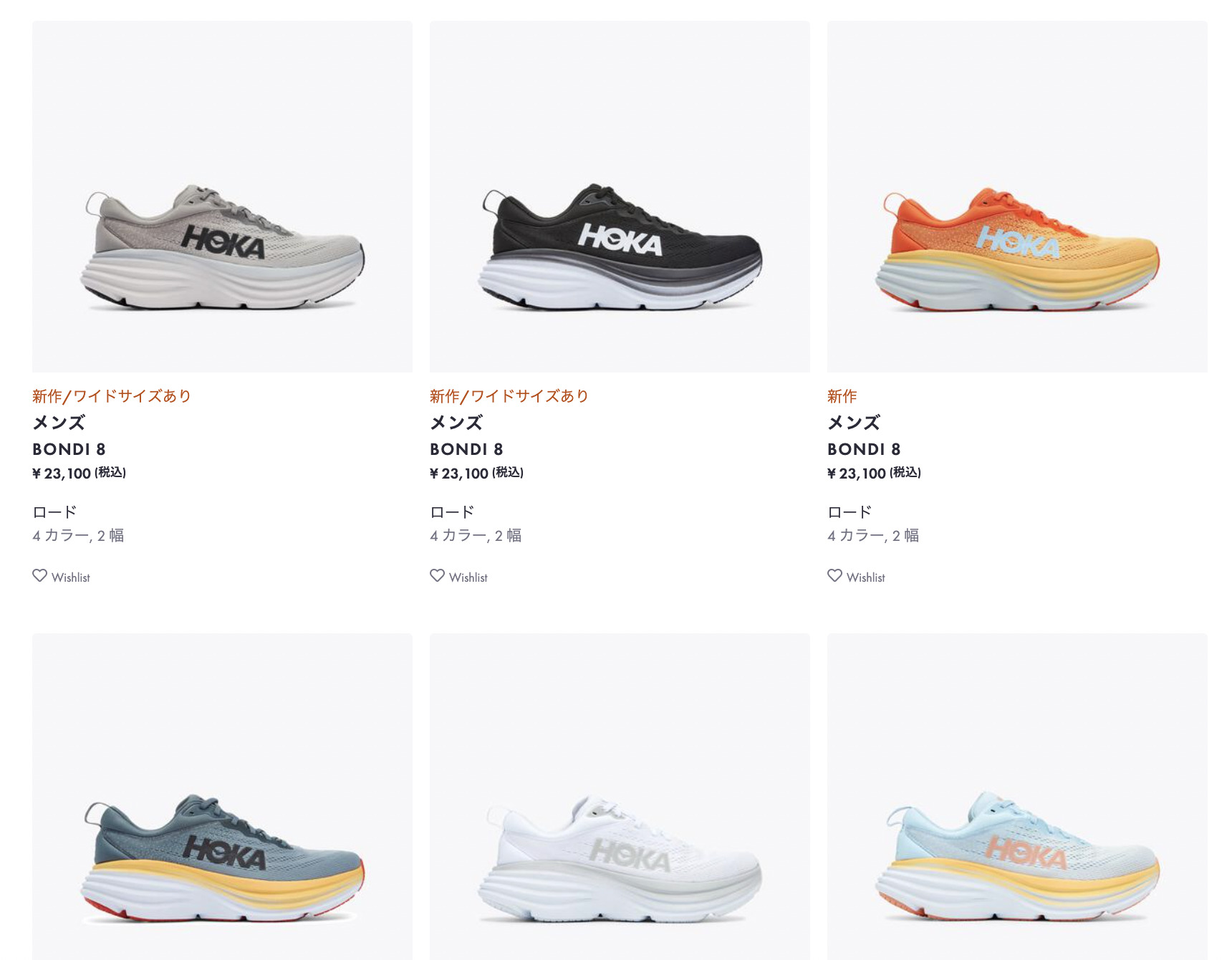This screenshot has width=1232, height=960.
Task: Open the gray Bondi 8 shoe image
Action: coord(222,196)
